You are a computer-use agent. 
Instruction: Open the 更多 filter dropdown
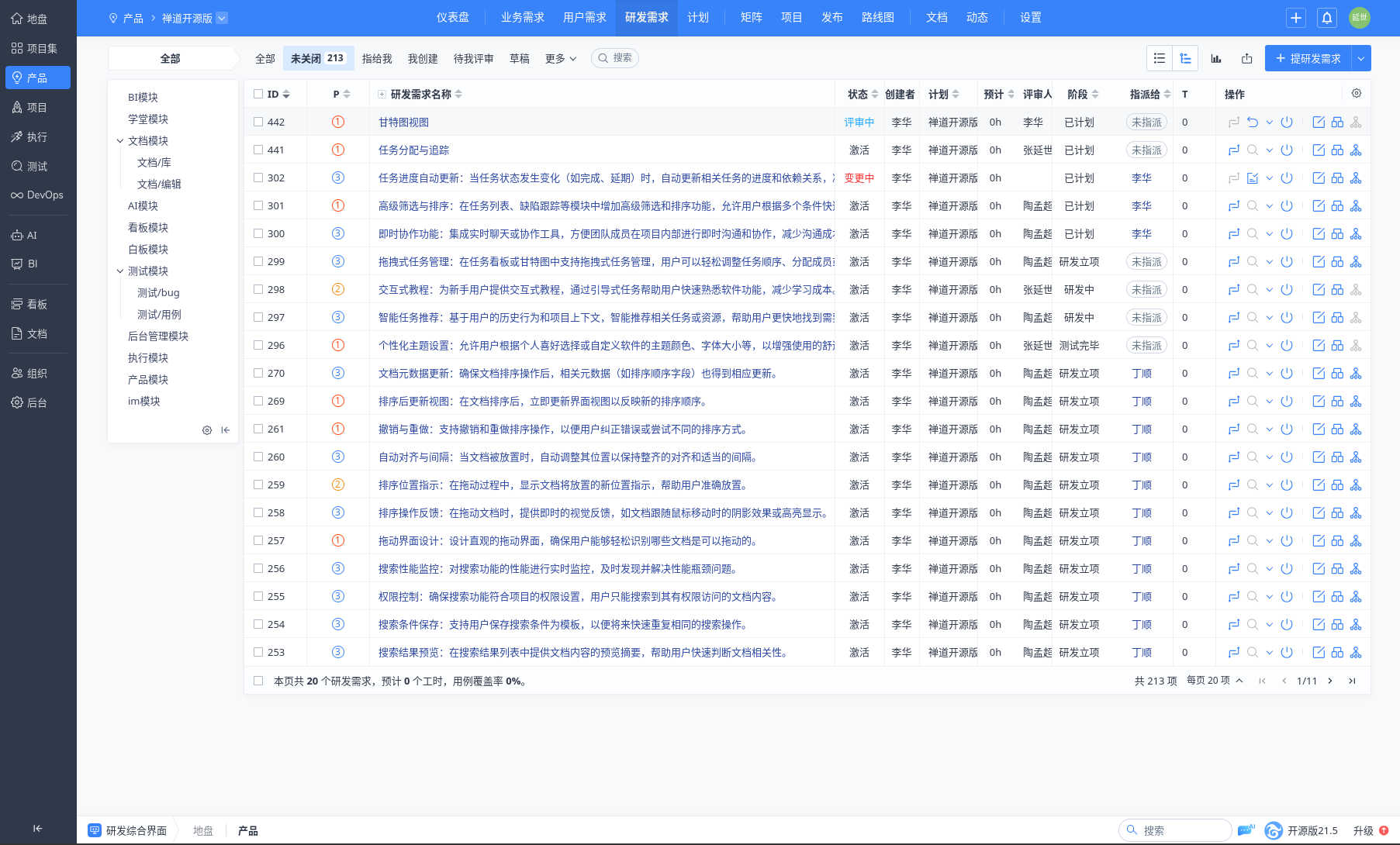[560, 57]
